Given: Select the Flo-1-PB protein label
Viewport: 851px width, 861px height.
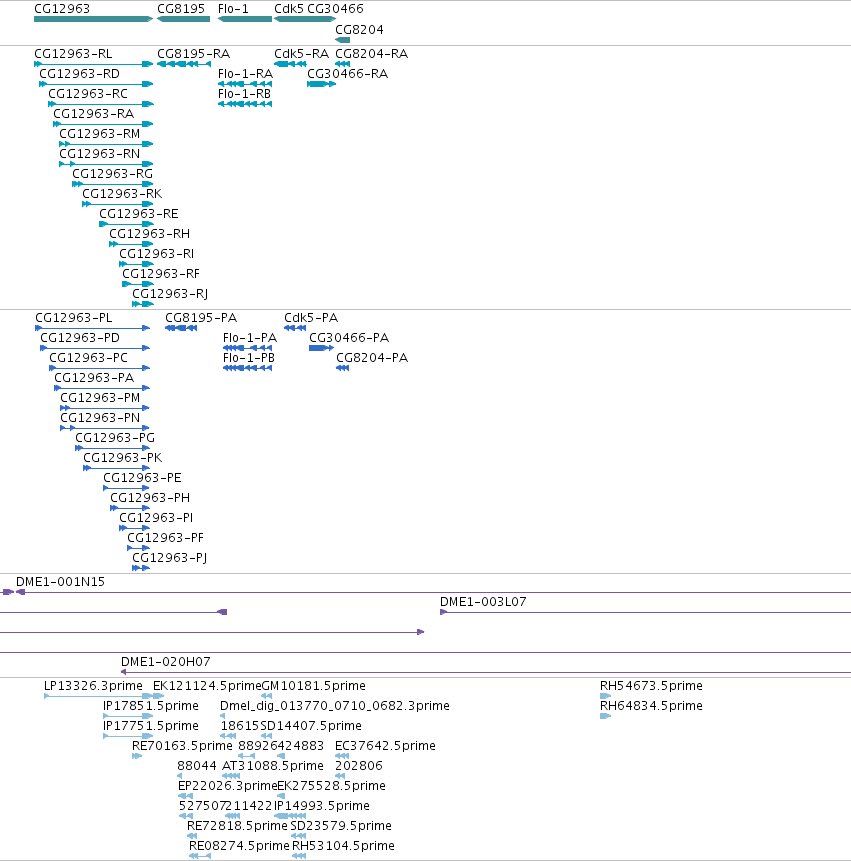Looking at the screenshot, I should 249,358.
